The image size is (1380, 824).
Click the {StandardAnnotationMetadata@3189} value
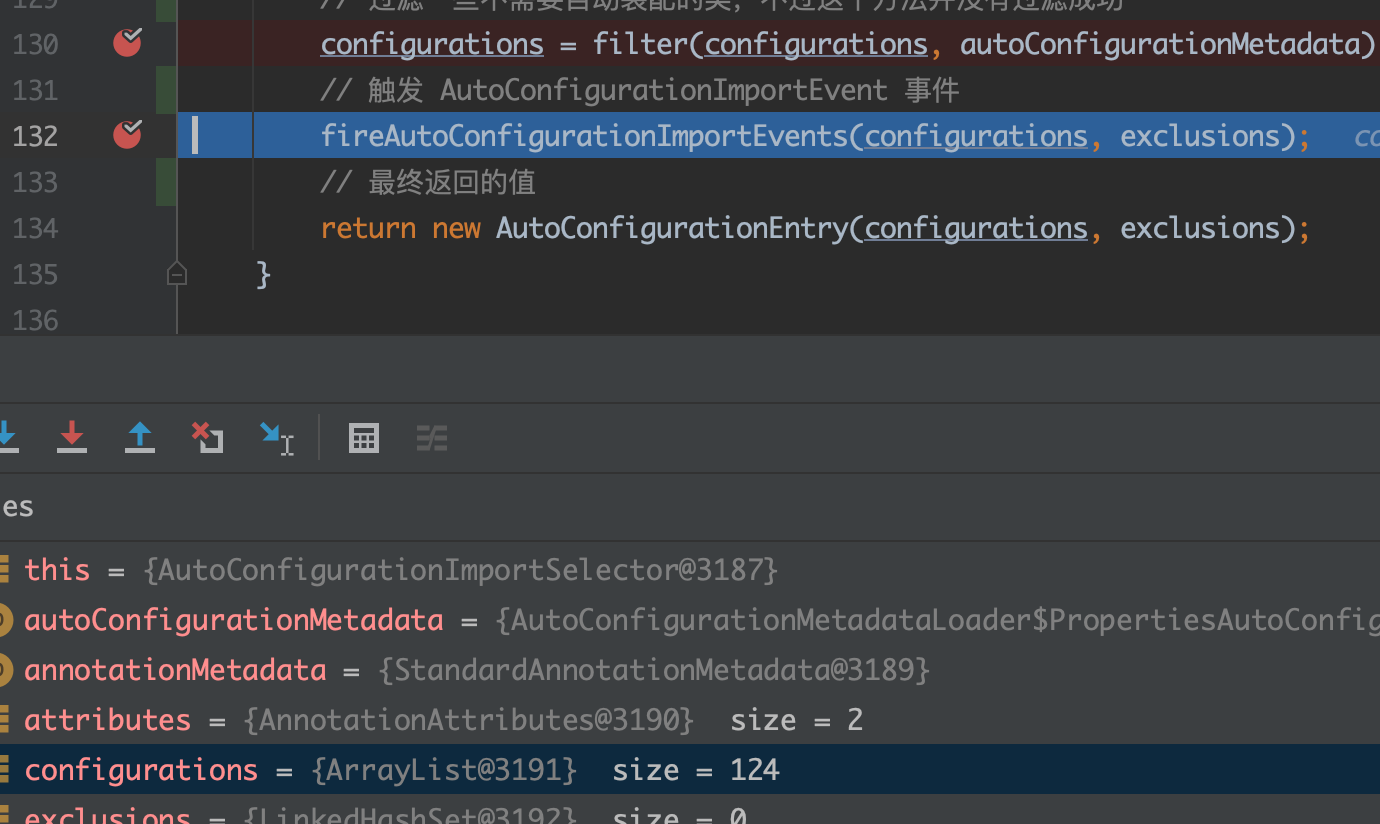click(654, 670)
